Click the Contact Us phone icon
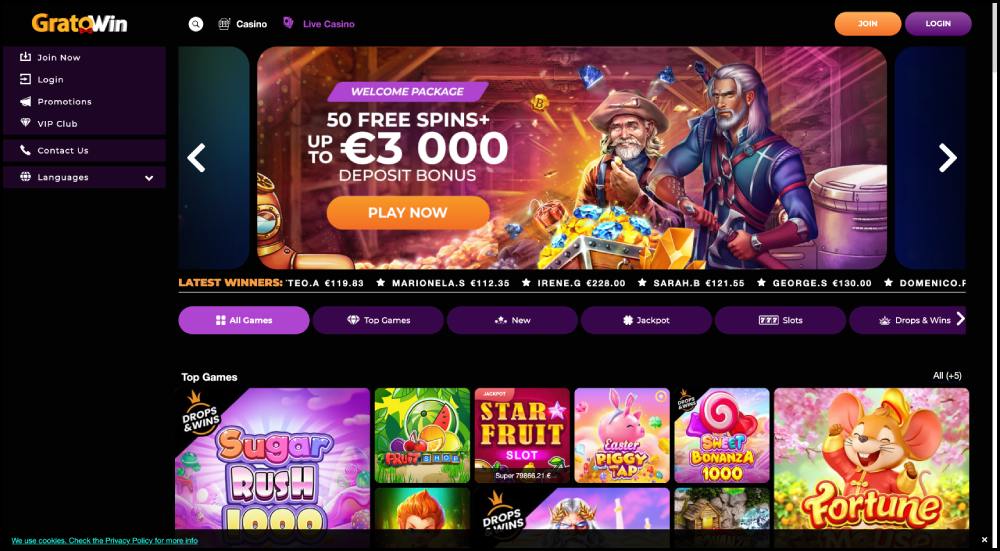Image resolution: width=1000 pixels, height=551 pixels. 26,150
